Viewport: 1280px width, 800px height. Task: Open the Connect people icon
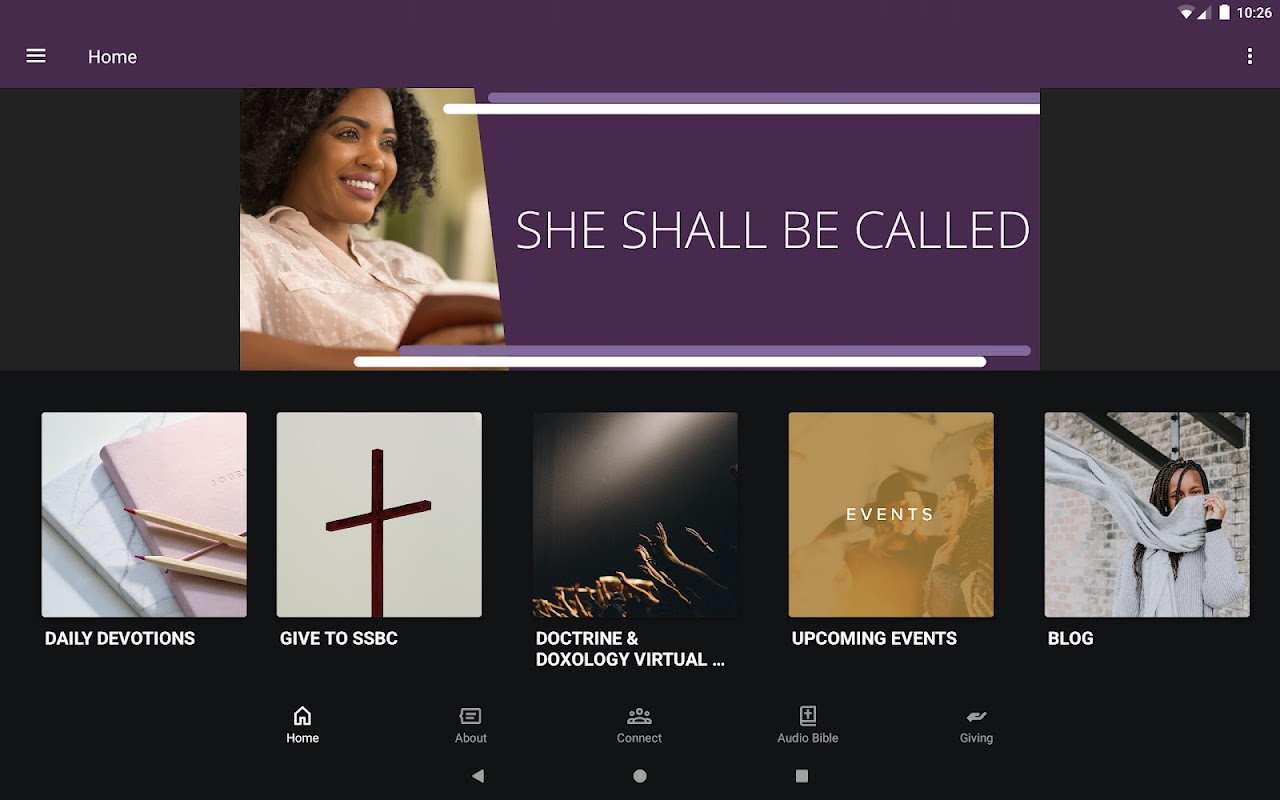coord(639,716)
